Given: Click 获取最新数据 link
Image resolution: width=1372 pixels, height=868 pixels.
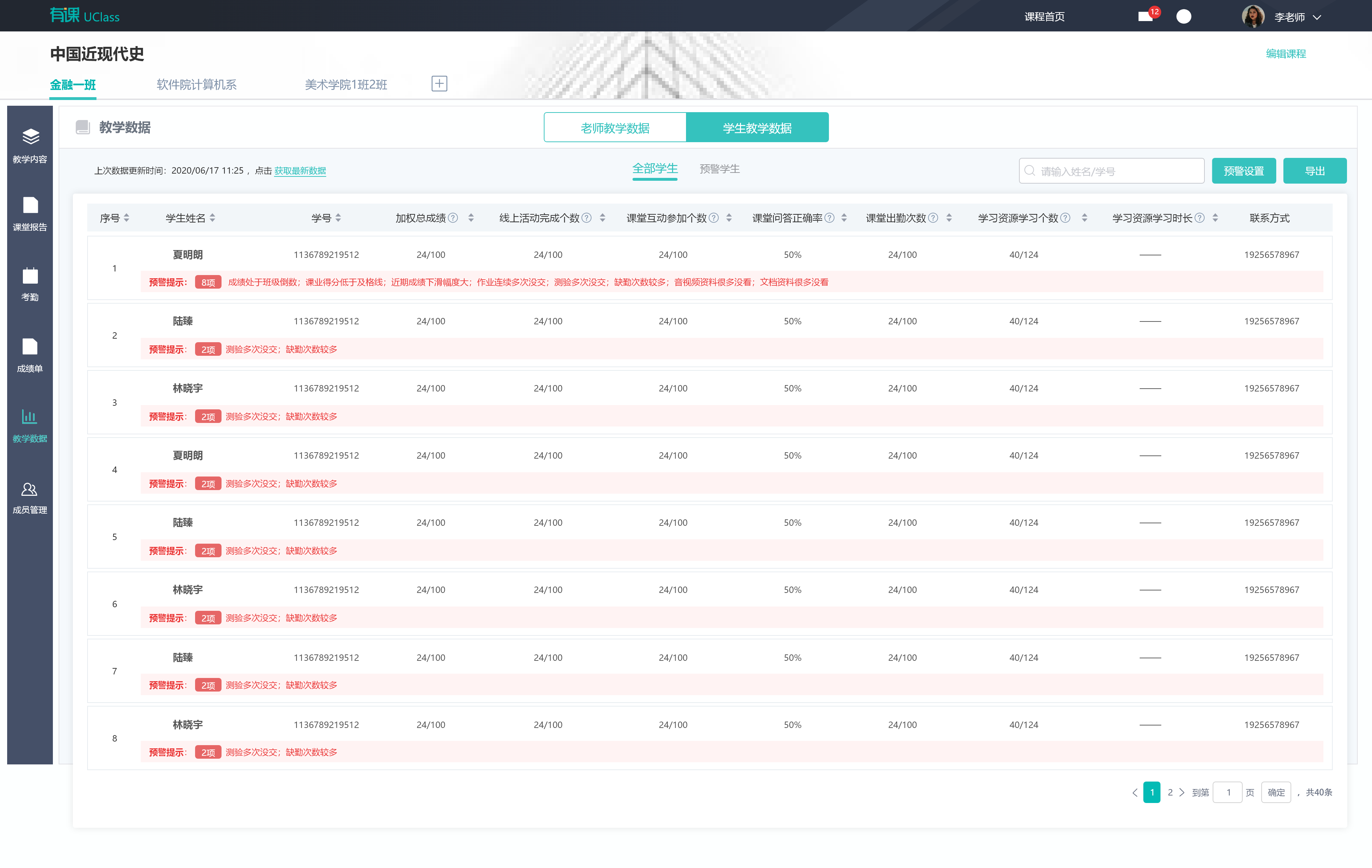Looking at the screenshot, I should [x=300, y=171].
